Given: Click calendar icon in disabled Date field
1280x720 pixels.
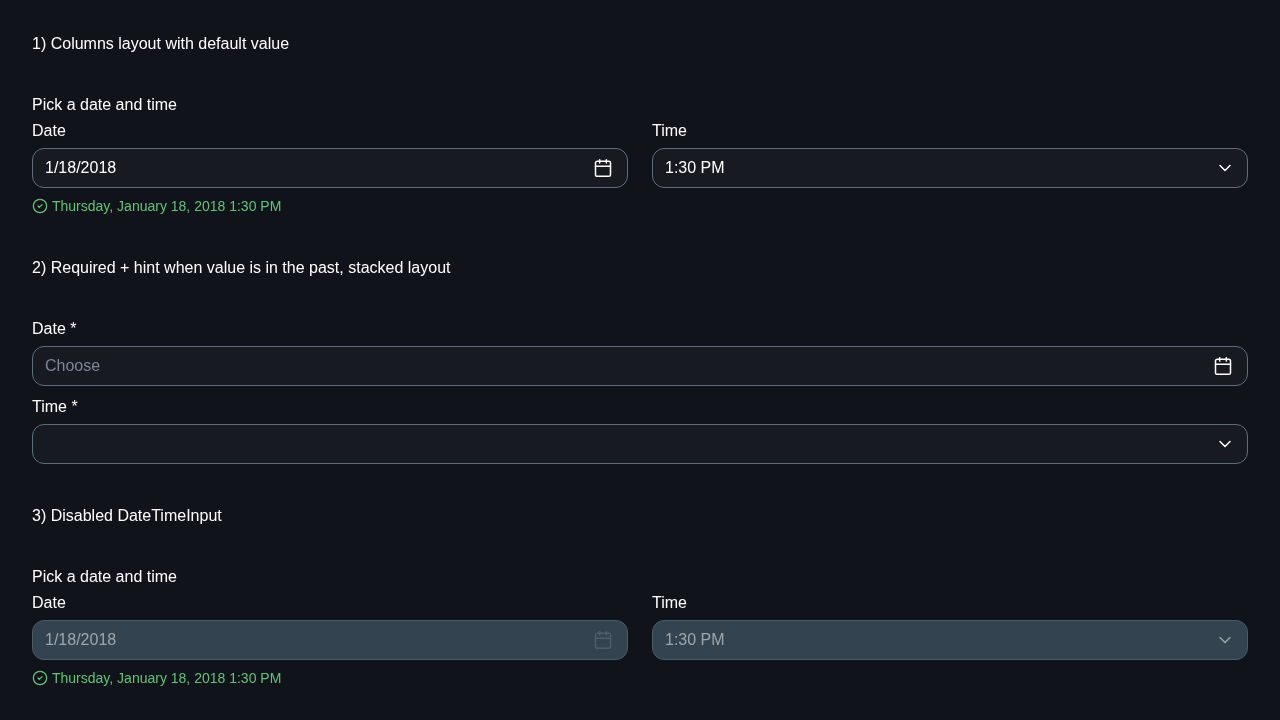Looking at the screenshot, I should (603, 640).
